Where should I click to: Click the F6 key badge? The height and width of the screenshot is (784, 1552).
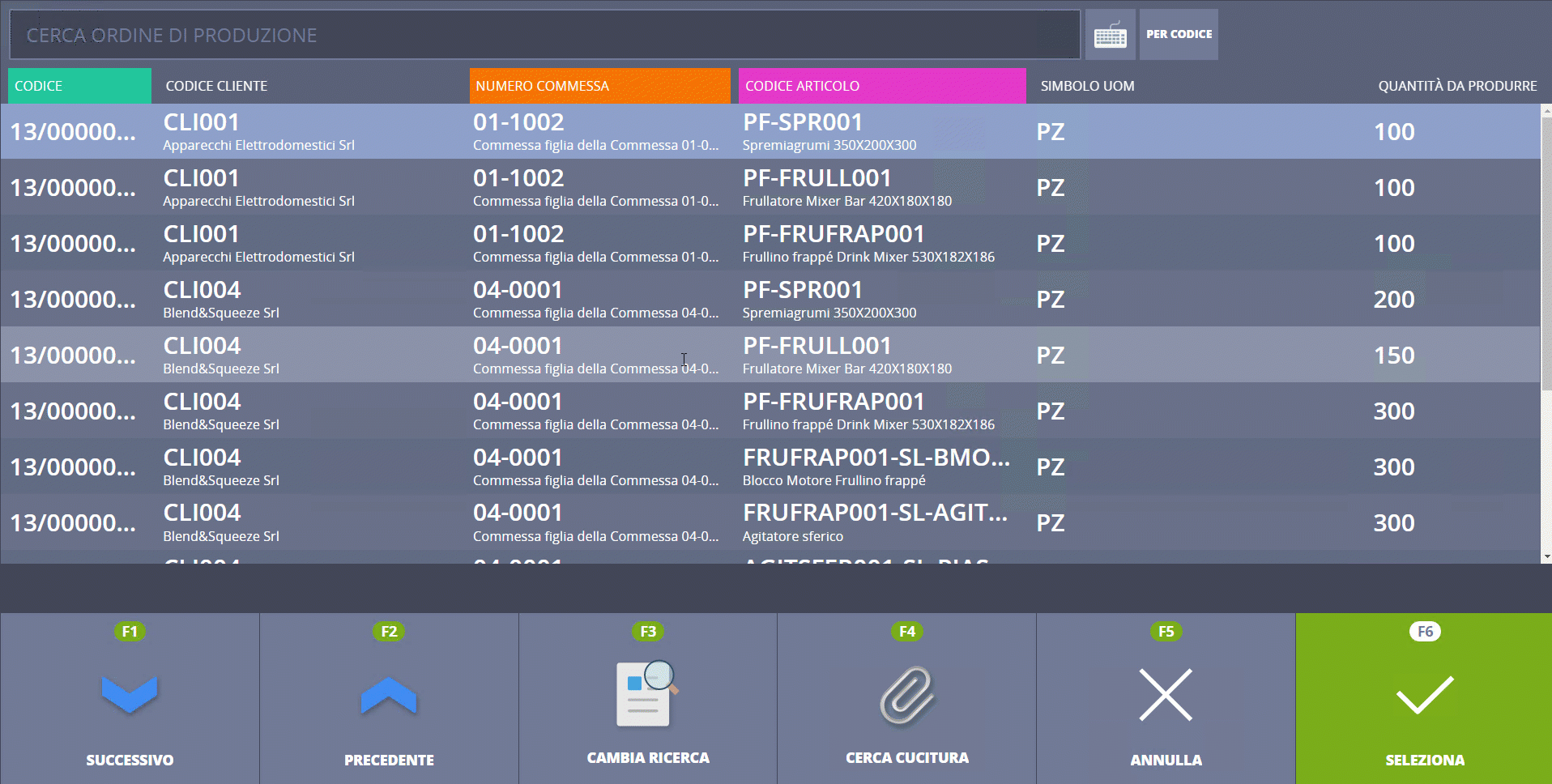pos(1425,632)
